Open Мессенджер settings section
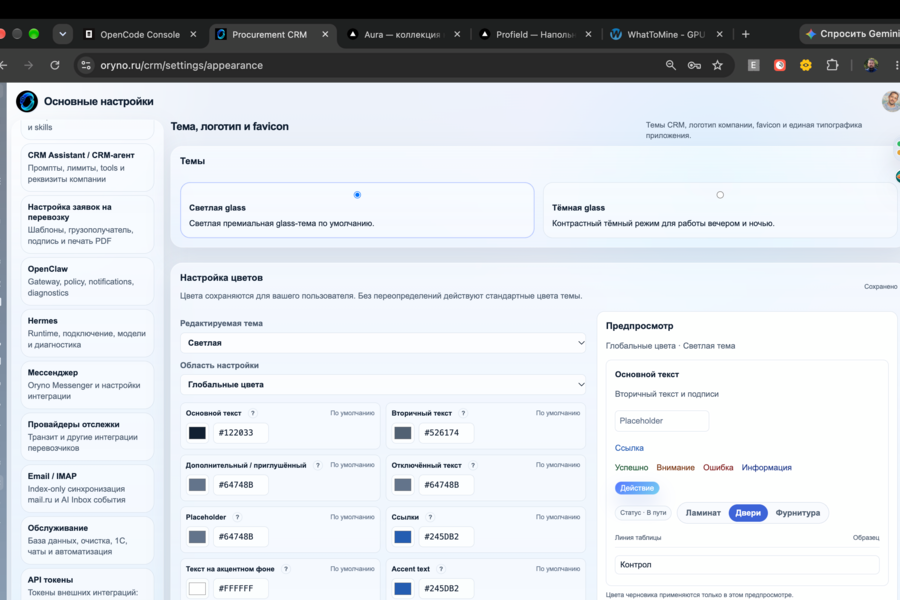Image resolution: width=900 pixels, height=600 pixels. [87, 384]
